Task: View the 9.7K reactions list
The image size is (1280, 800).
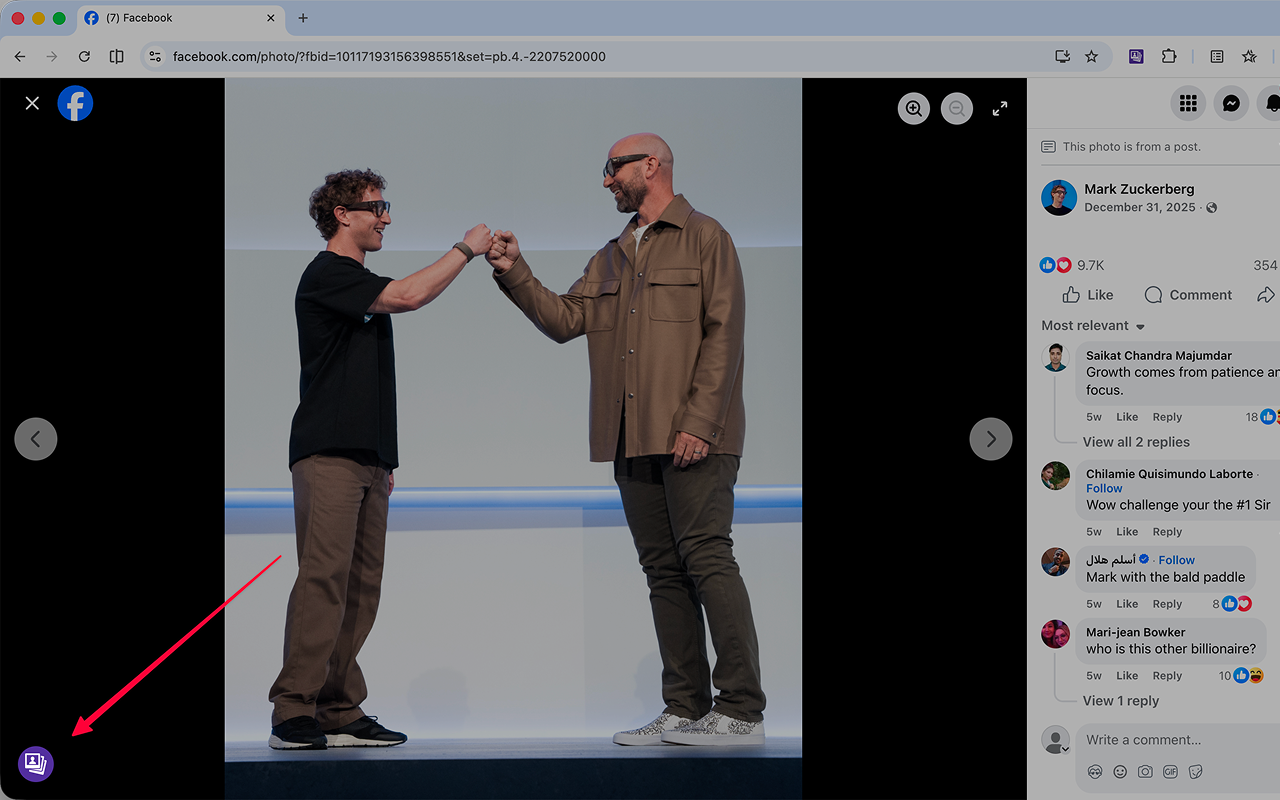Action: pos(1072,265)
